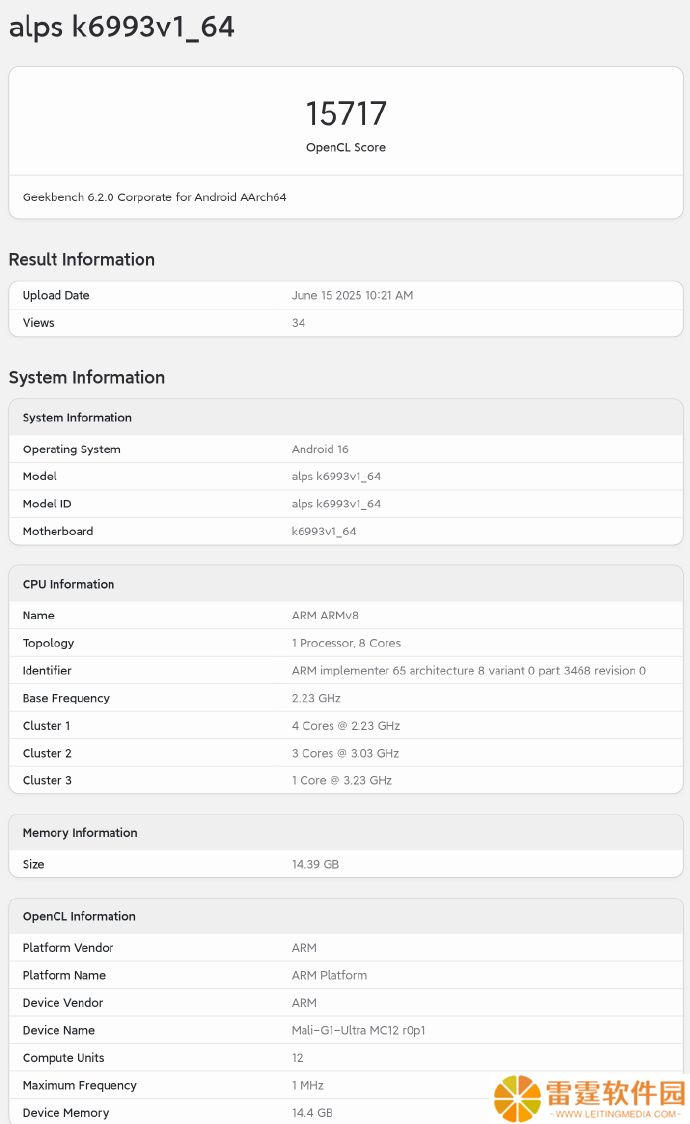Select the Model ID row value alps k6993v1_64

click(336, 504)
